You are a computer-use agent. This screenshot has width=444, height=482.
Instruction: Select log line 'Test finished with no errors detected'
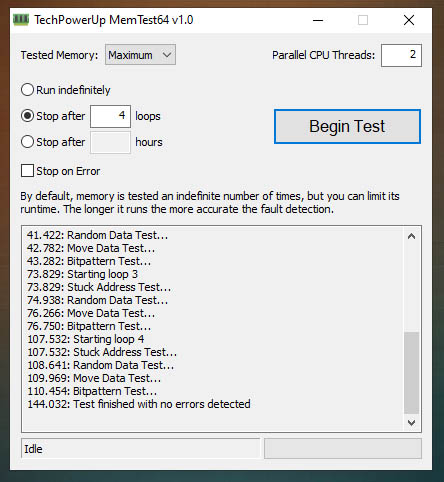tap(139, 404)
